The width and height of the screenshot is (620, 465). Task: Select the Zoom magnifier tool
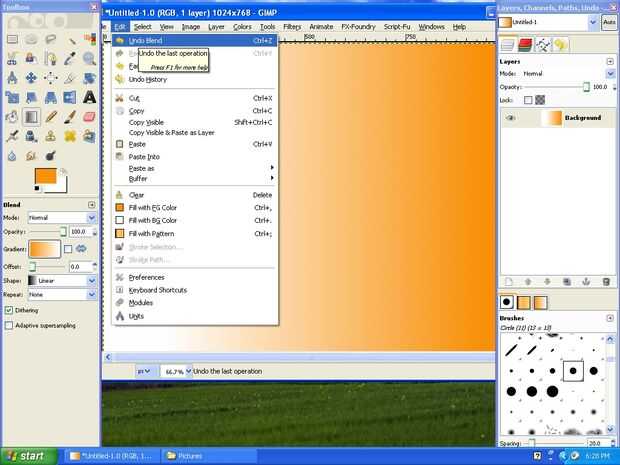89,59
